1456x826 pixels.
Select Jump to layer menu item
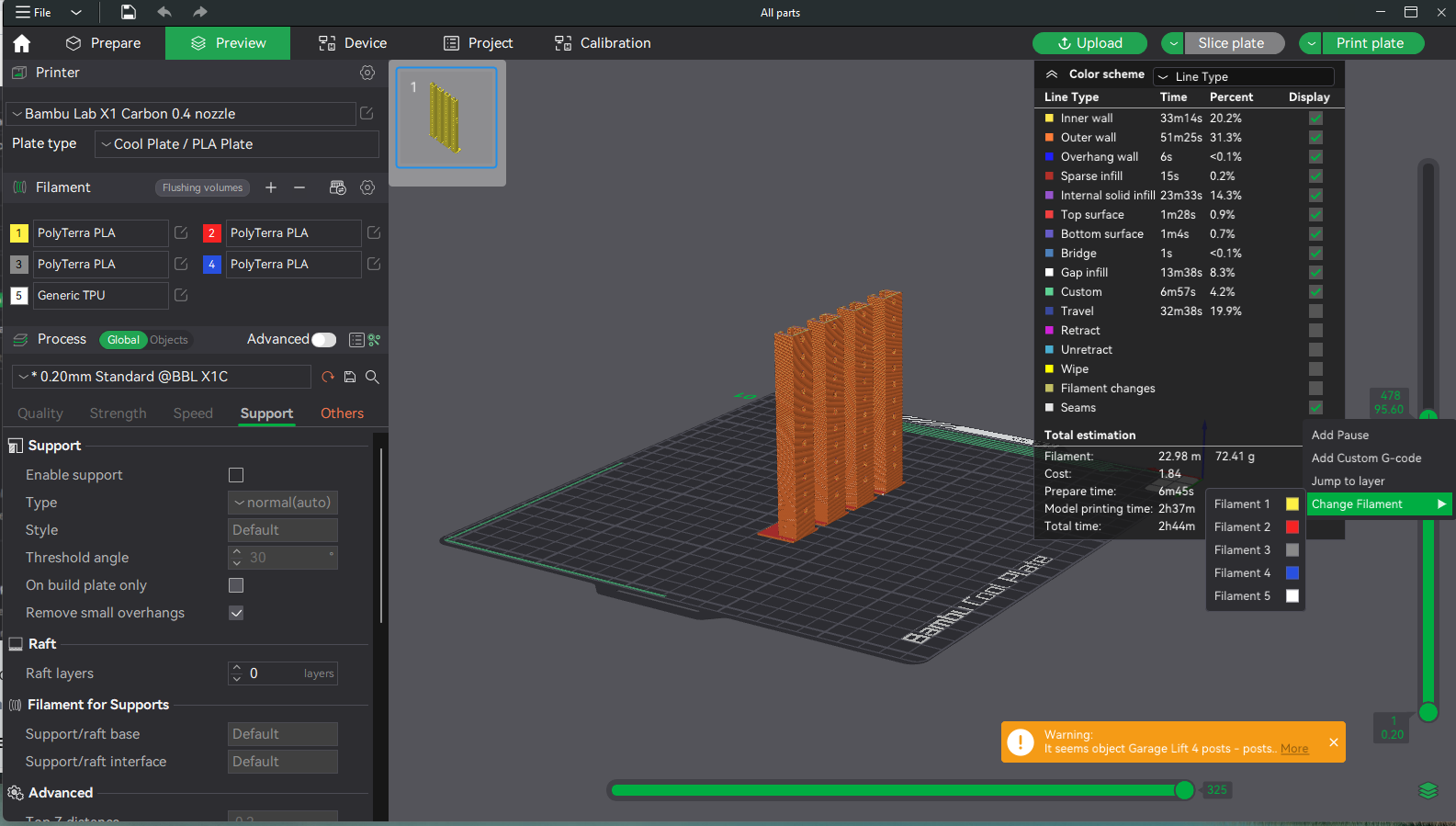(x=1348, y=481)
